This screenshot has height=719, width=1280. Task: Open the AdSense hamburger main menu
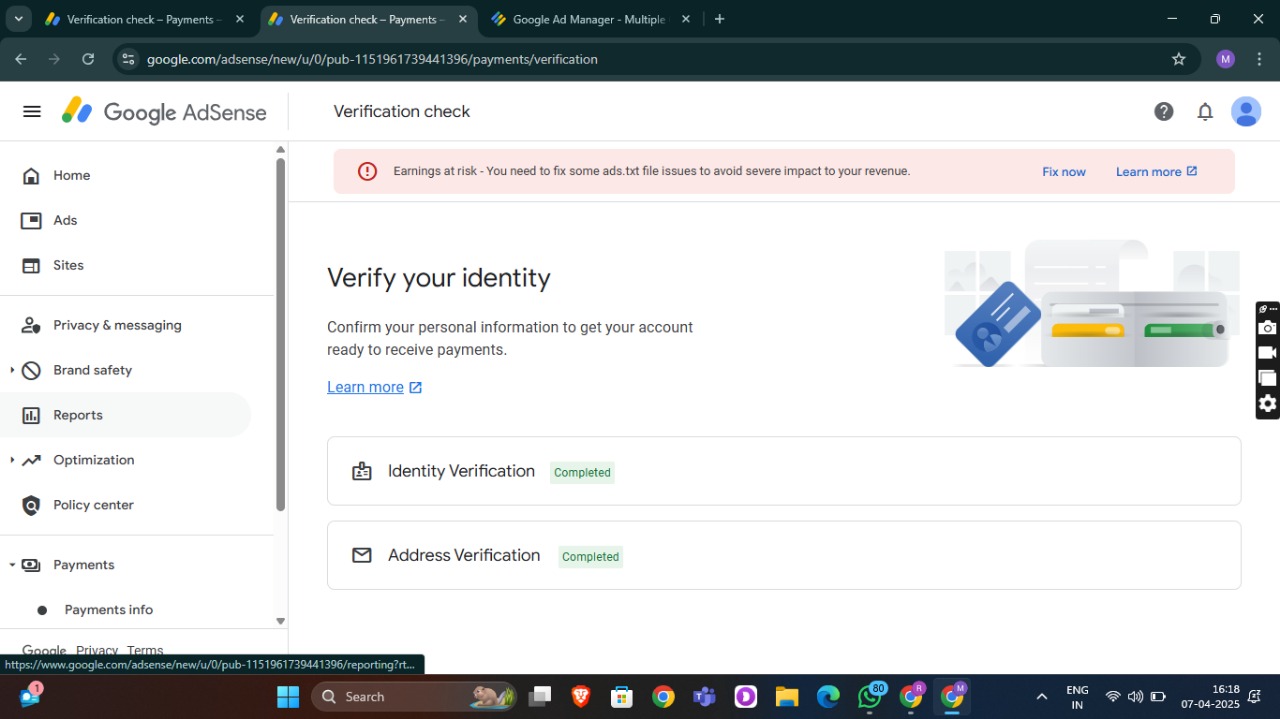[x=32, y=112]
